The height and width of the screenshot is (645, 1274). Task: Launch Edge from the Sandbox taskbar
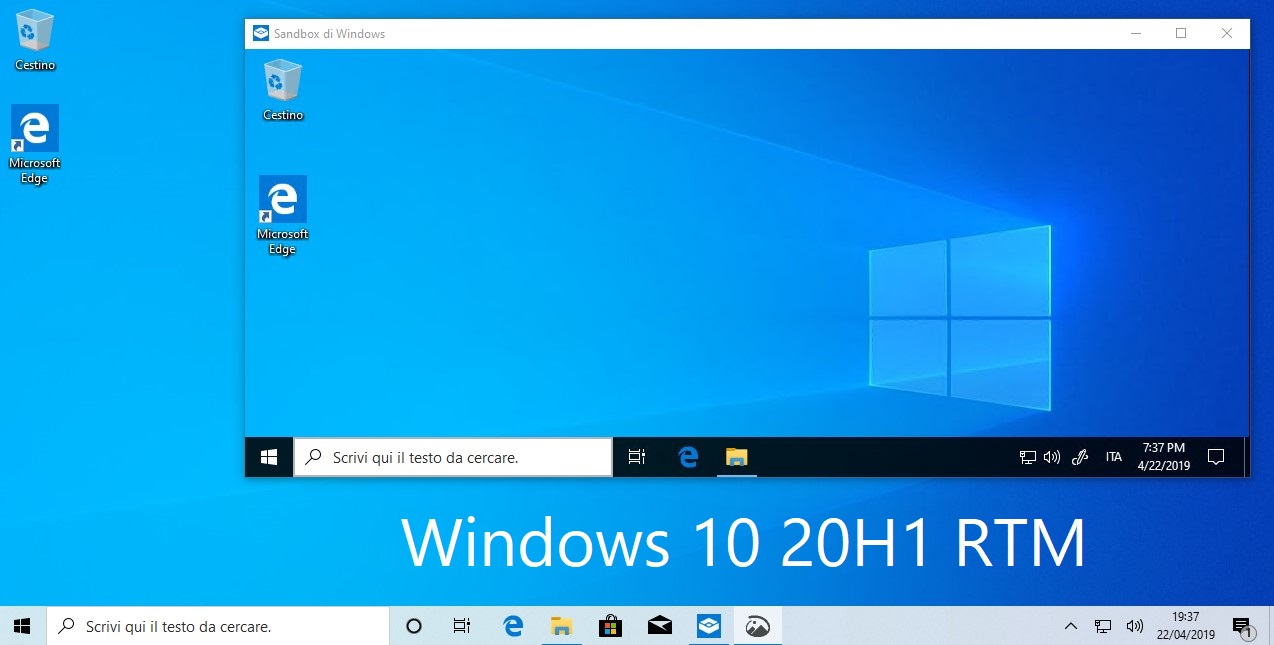687,457
